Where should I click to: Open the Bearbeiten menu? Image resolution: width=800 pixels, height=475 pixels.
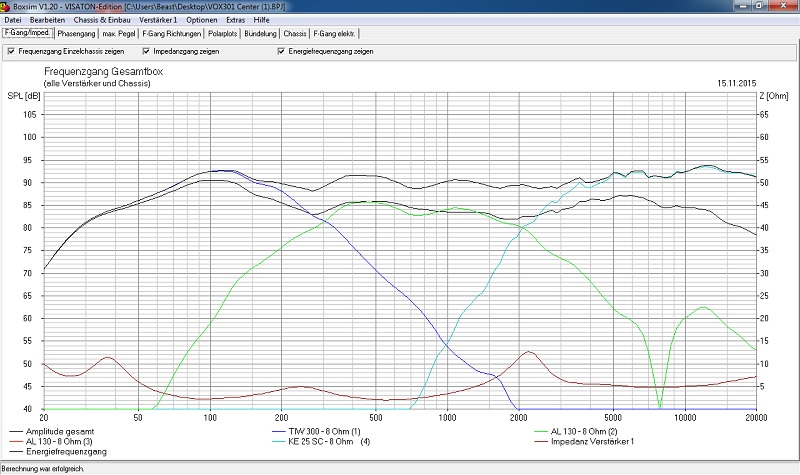tap(48, 20)
